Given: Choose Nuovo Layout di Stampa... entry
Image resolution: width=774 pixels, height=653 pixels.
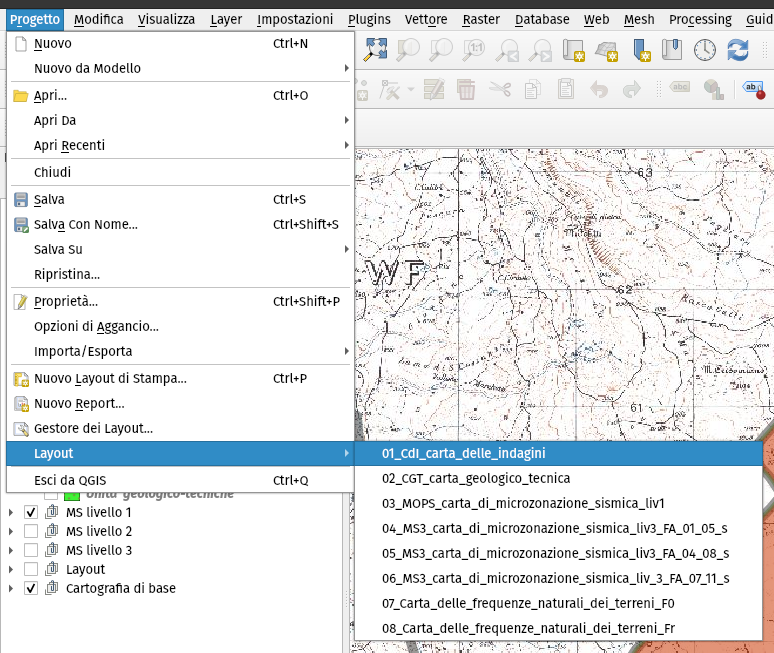Looking at the screenshot, I should 180,379.
